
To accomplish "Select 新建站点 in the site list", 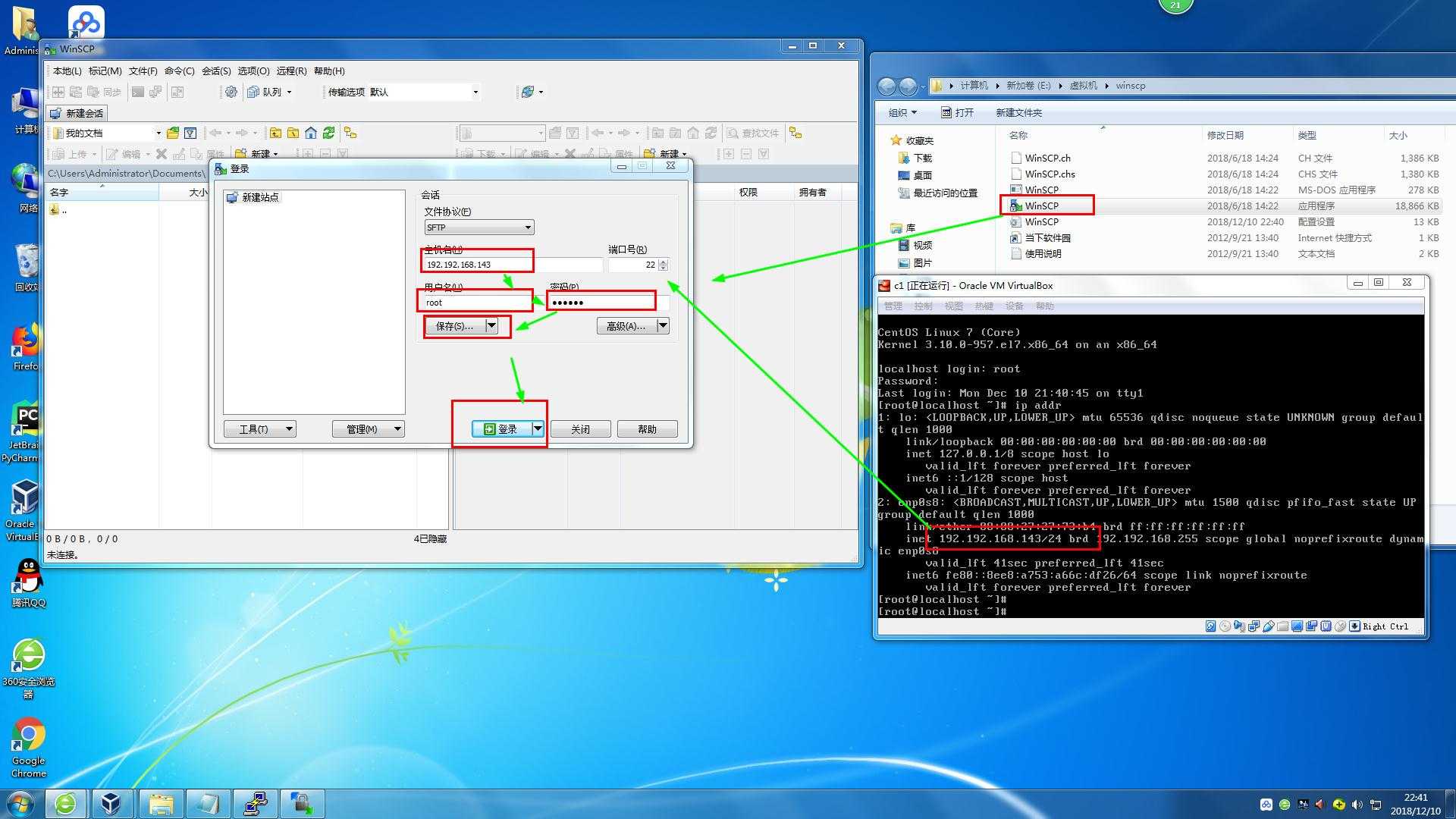I will coord(253,197).
